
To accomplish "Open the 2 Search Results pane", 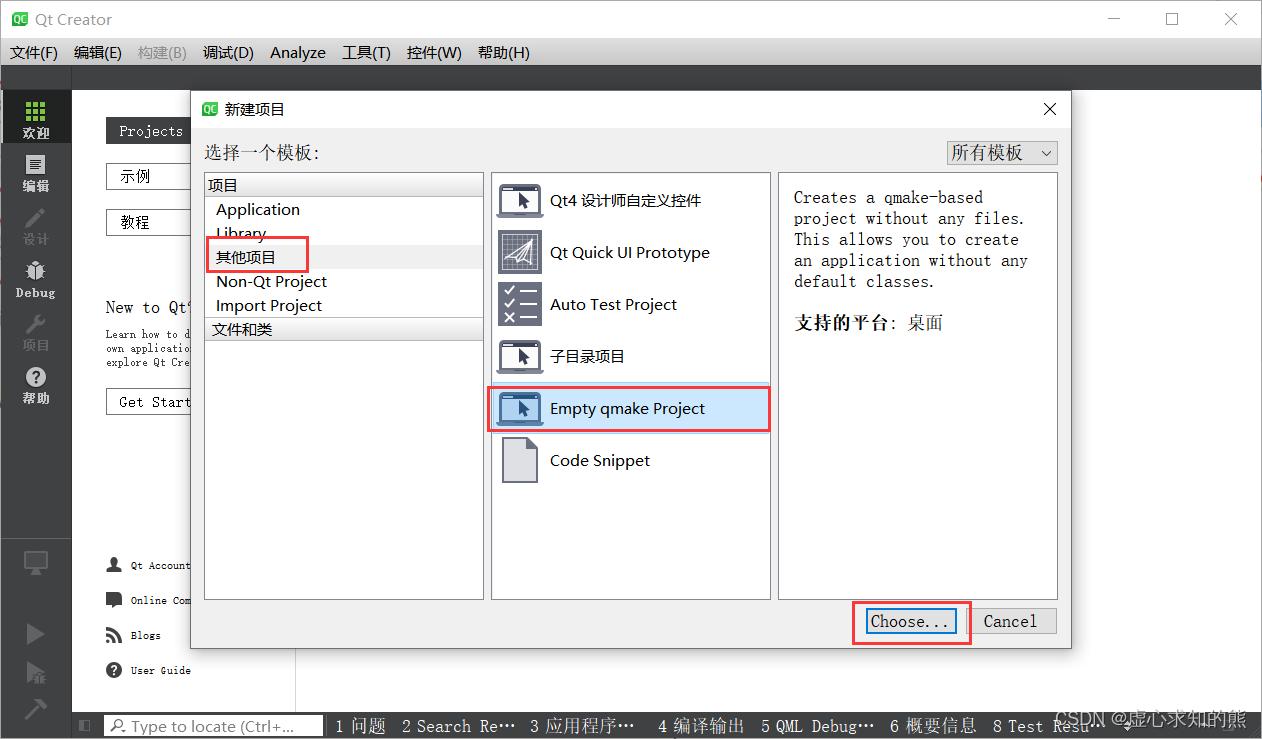I will 458,726.
